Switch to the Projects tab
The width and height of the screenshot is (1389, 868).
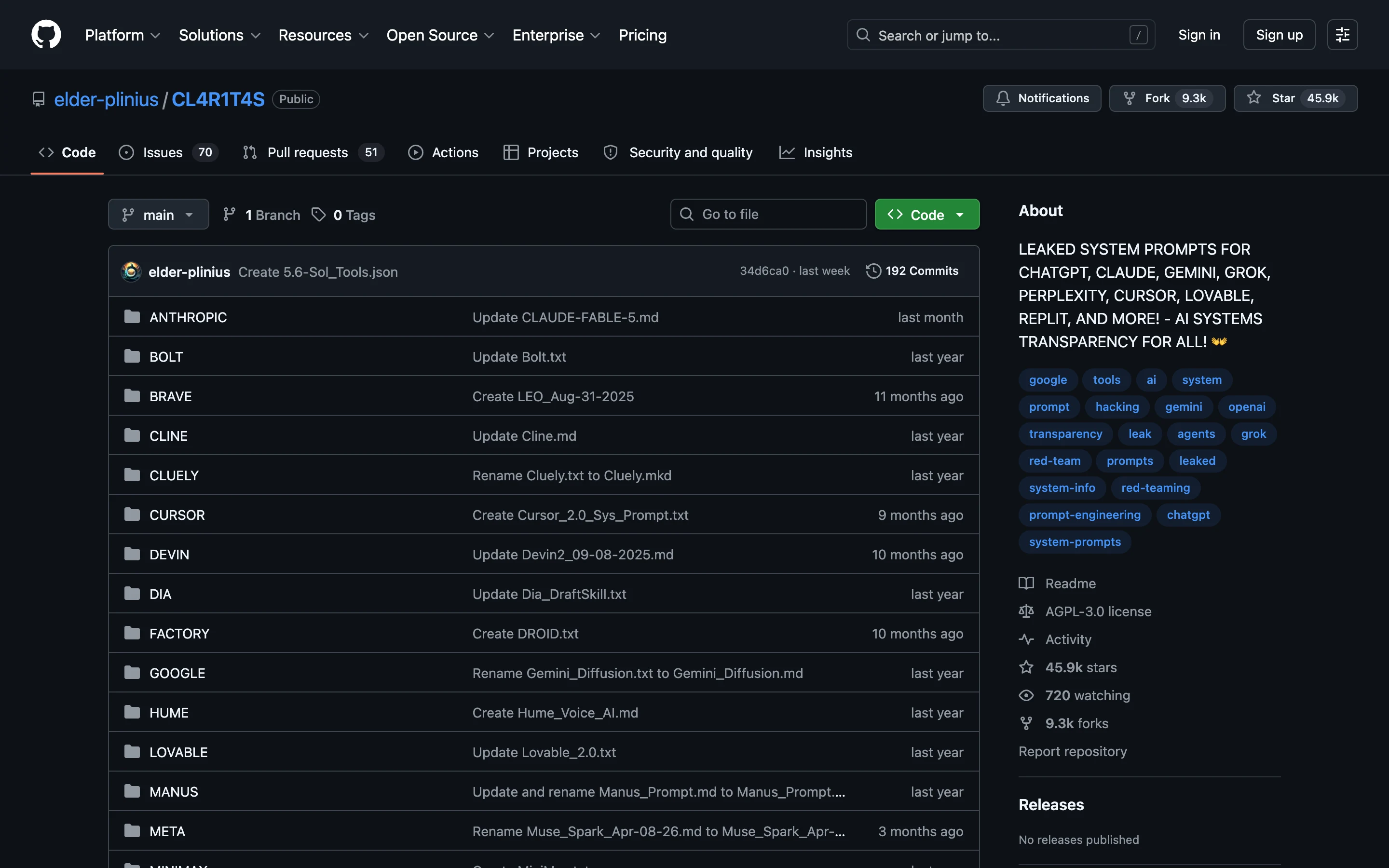541,152
